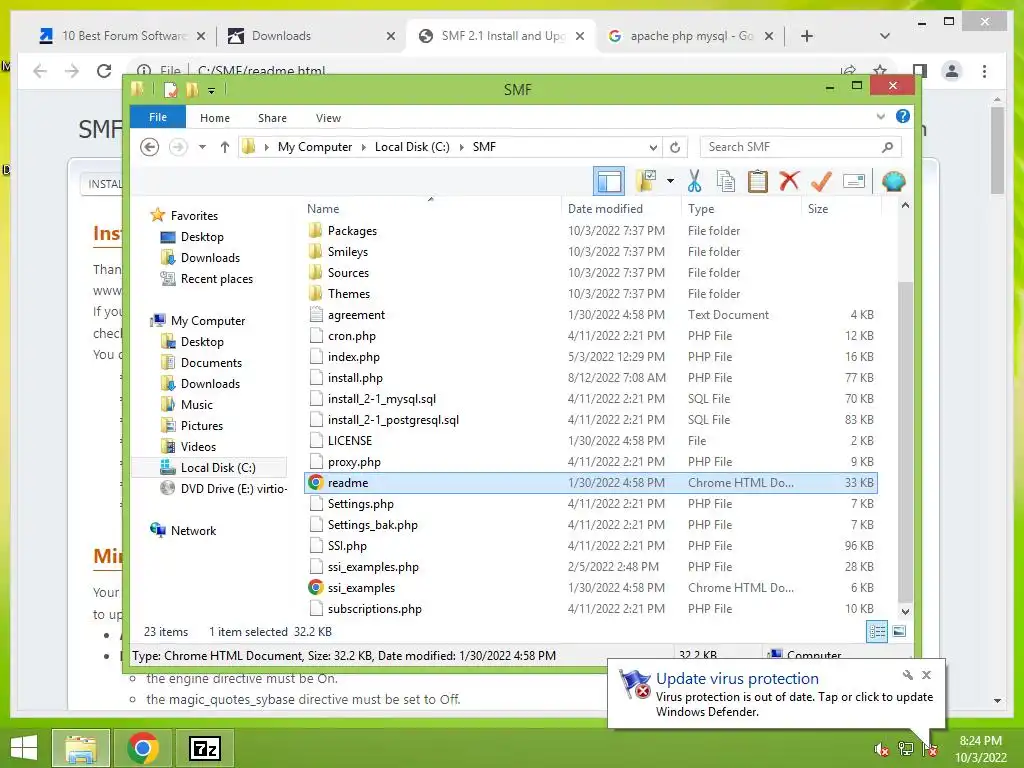Open Chrome three-dot menu
1024x768 pixels.
[x=984, y=71]
